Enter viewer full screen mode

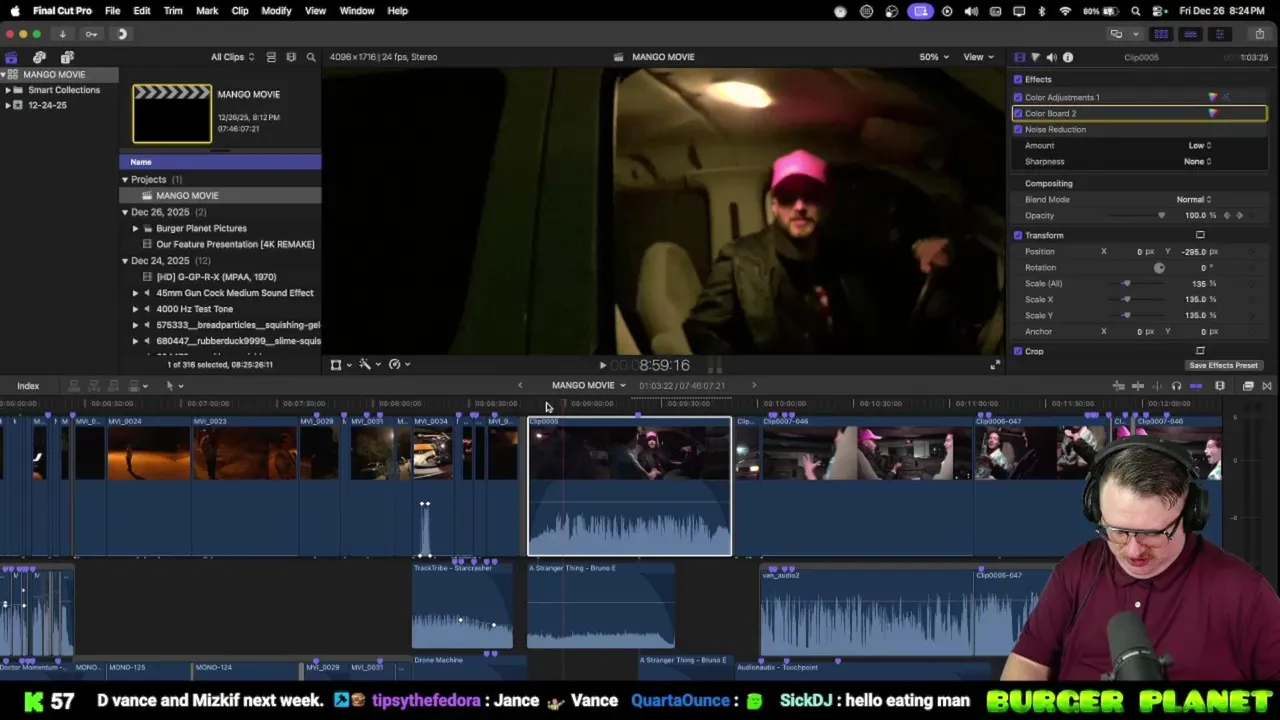click(994, 365)
